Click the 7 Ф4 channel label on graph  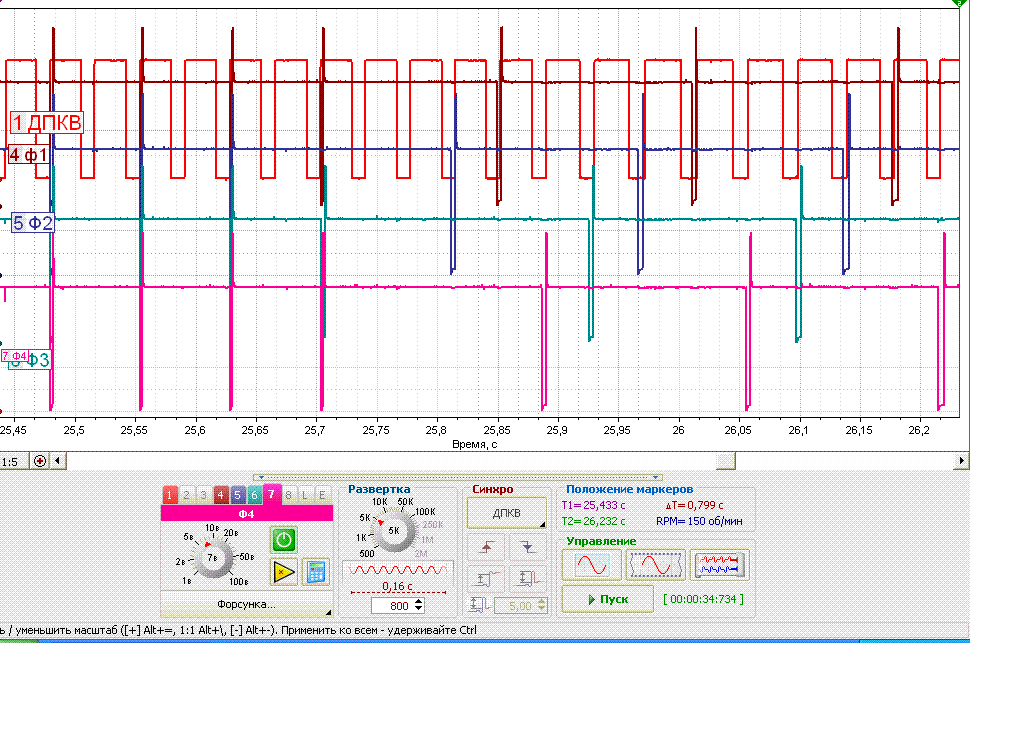pyautogui.click(x=14, y=356)
